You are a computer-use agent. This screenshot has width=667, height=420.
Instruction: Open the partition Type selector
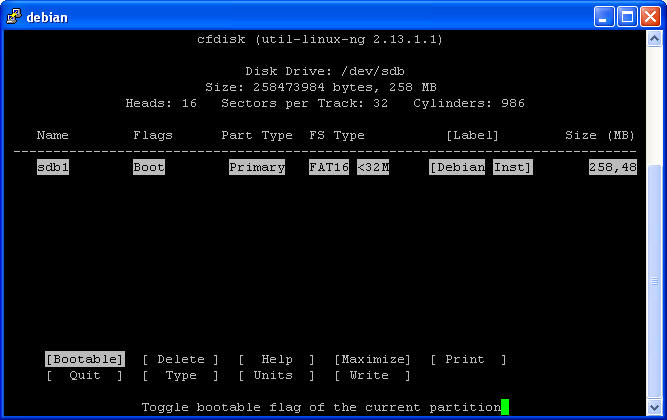pos(181,375)
